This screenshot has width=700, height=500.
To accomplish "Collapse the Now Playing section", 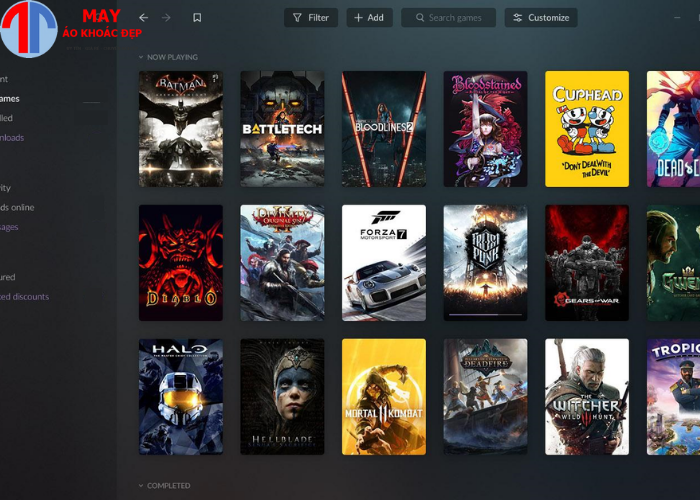I will click(x=142, y=57).
